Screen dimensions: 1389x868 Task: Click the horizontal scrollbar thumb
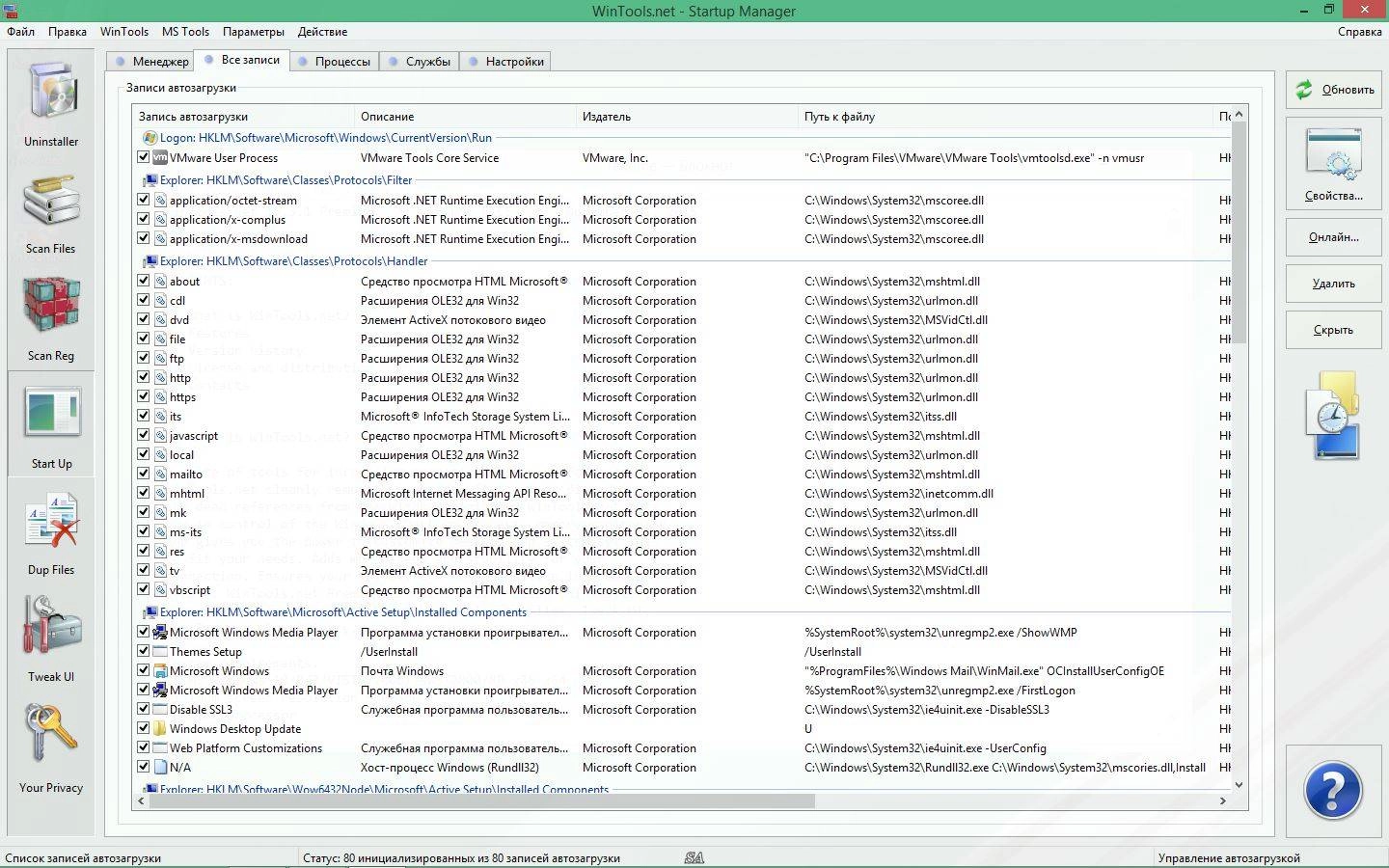pos(484,800)
